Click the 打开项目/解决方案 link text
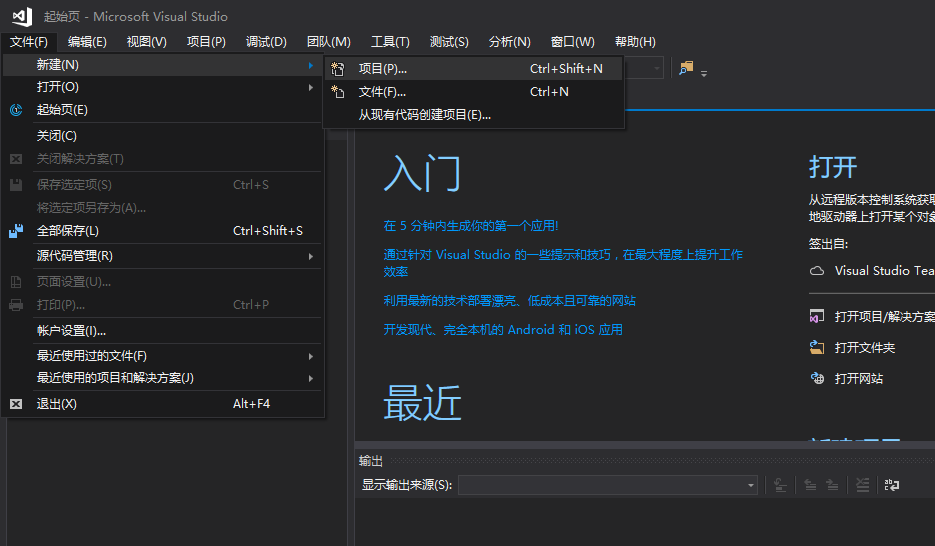This screenshot has width=935, height=546. coord(884,317)
